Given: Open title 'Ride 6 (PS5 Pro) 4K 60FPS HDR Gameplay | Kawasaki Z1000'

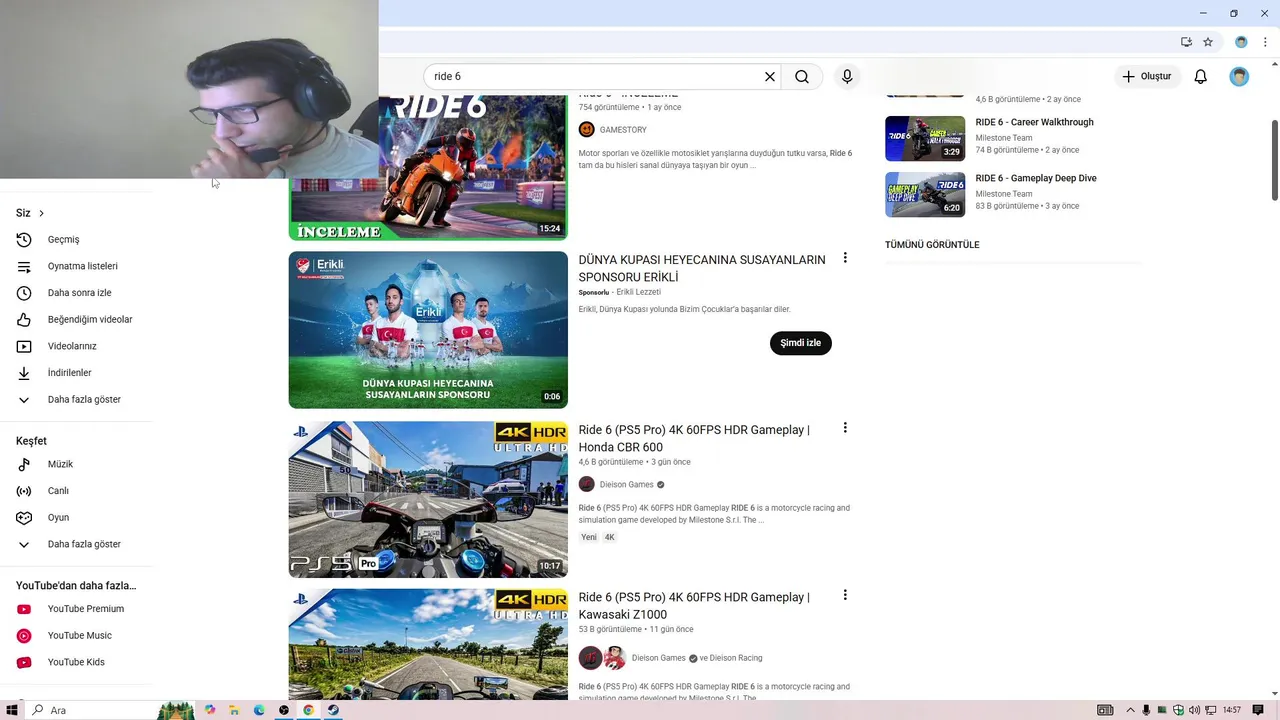Looking at the screenshot, I should click(x=694, y=606).
